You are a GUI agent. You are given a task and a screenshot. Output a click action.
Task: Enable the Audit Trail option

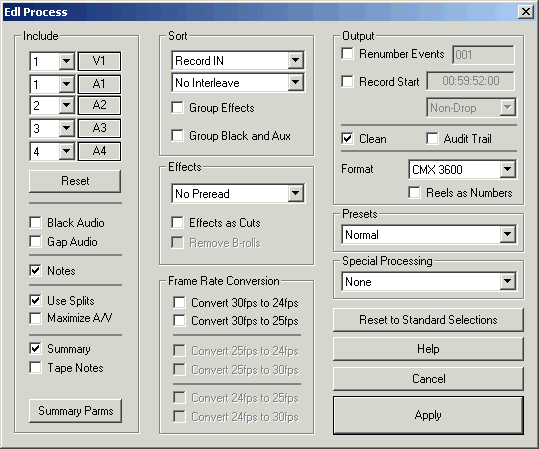pos(432,139)
